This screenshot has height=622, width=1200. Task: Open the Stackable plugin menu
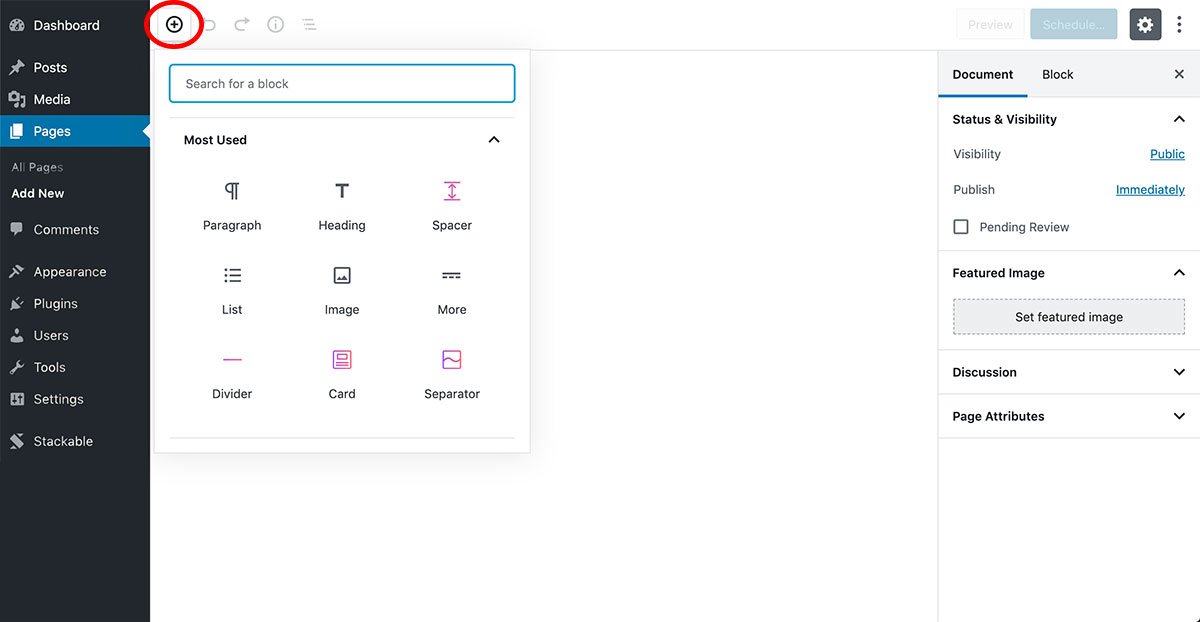(75, 441)
